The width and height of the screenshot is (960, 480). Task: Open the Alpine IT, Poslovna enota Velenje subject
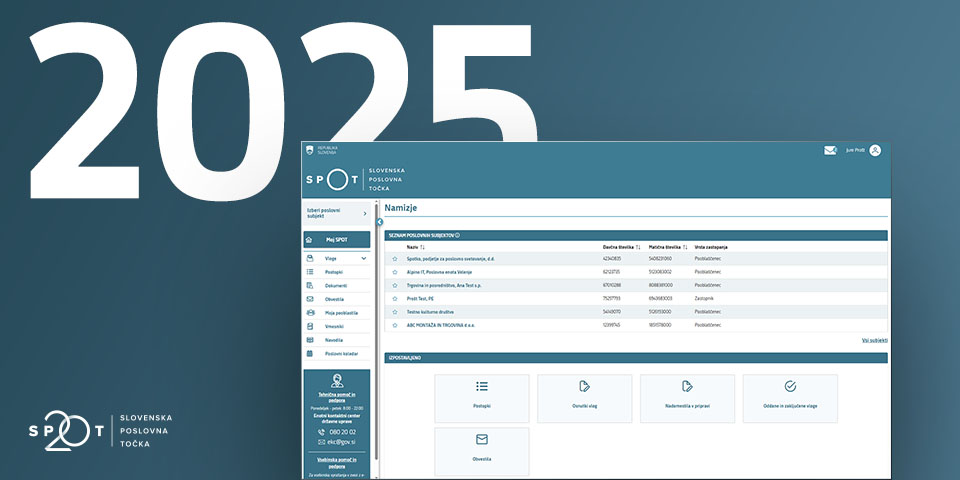pyautogui.click(x=440, y=272)
